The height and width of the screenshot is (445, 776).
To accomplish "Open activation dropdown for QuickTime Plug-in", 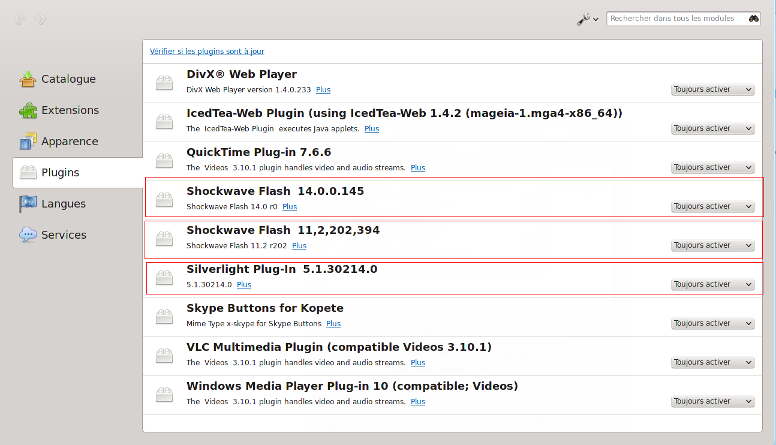I will [713, 168].
